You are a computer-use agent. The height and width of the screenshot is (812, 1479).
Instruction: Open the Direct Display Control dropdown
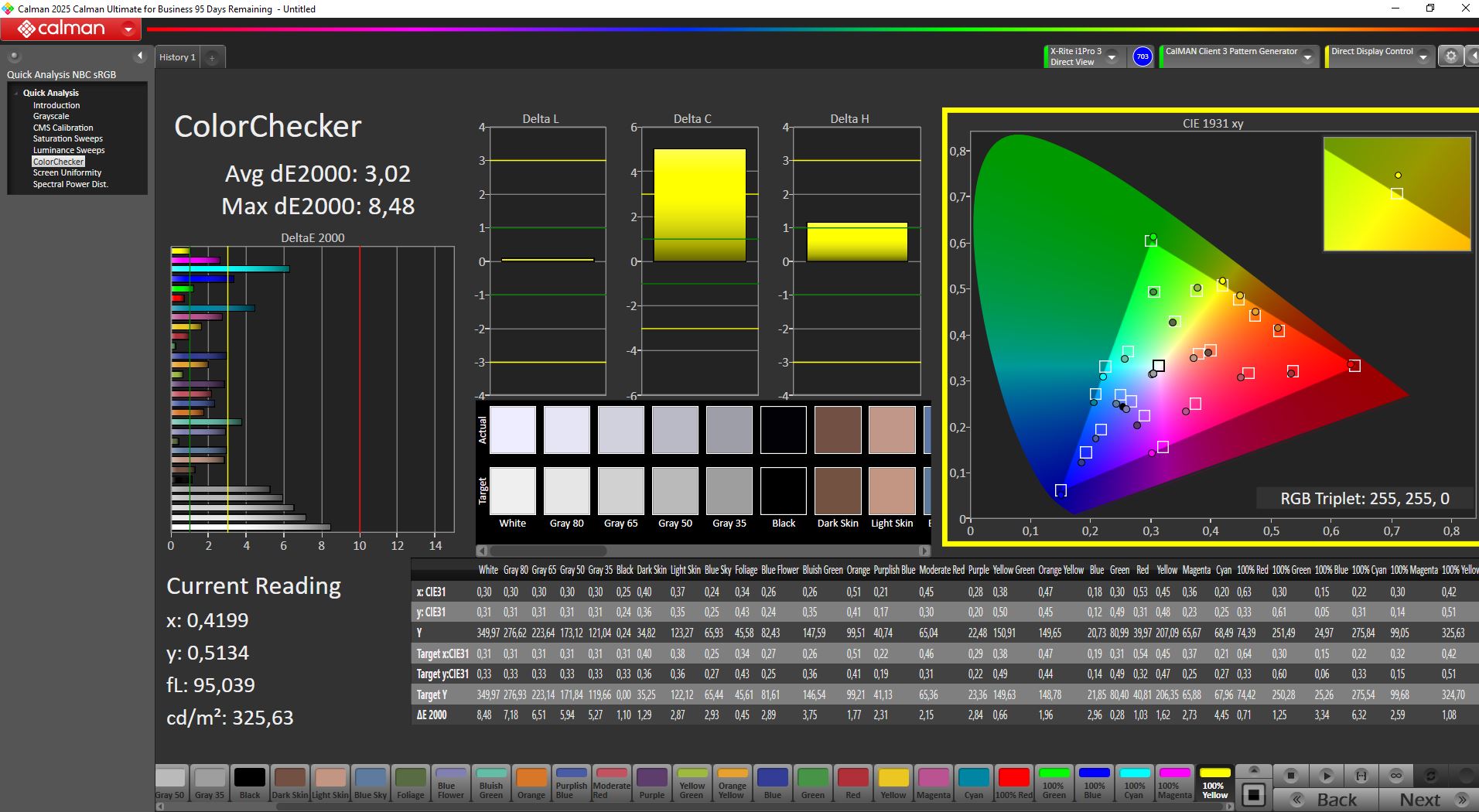(x=1423, y=57)
